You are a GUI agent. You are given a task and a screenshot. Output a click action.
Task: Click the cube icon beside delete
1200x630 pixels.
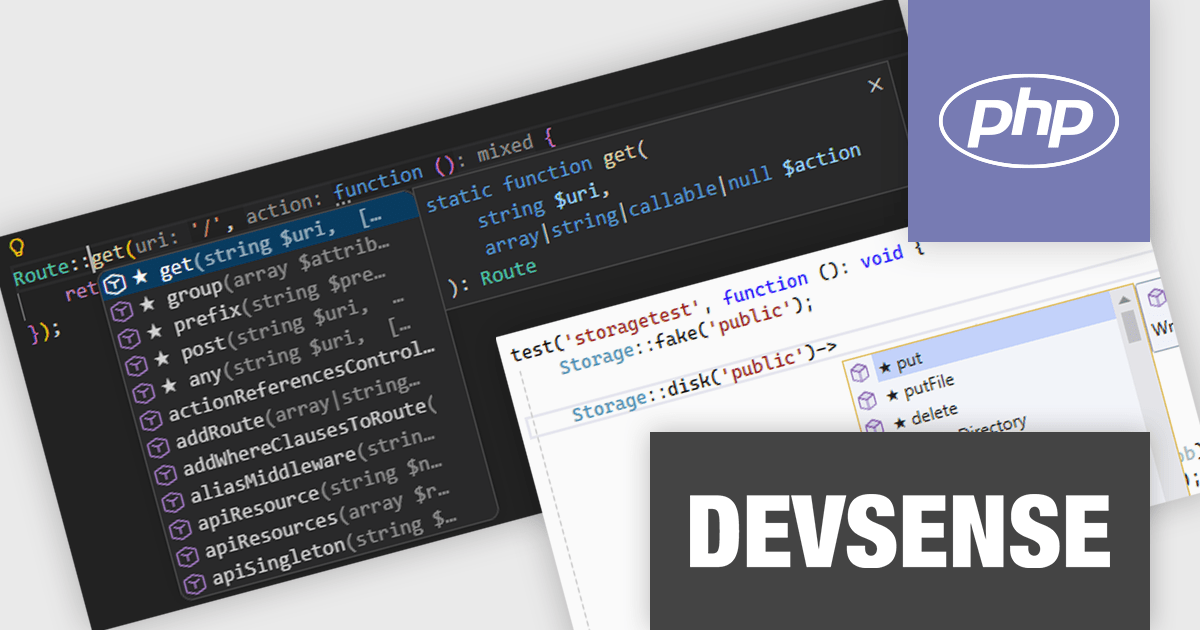tap(874, 426)
